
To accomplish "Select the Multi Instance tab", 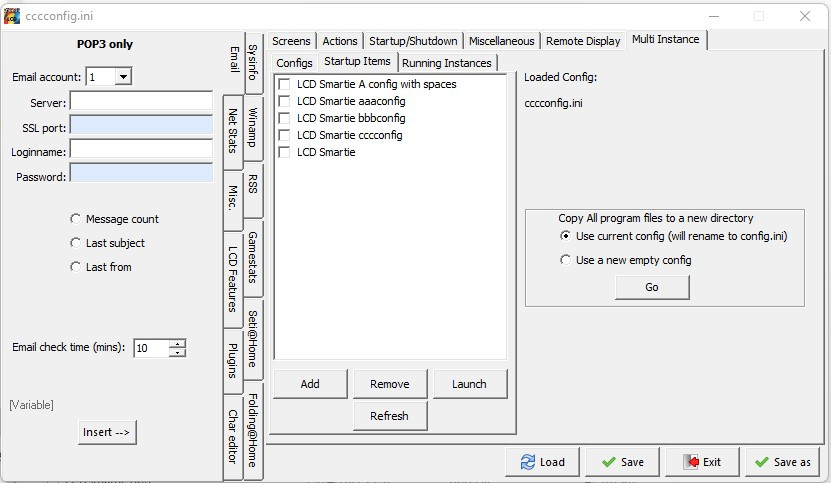I will click(666, 39).
